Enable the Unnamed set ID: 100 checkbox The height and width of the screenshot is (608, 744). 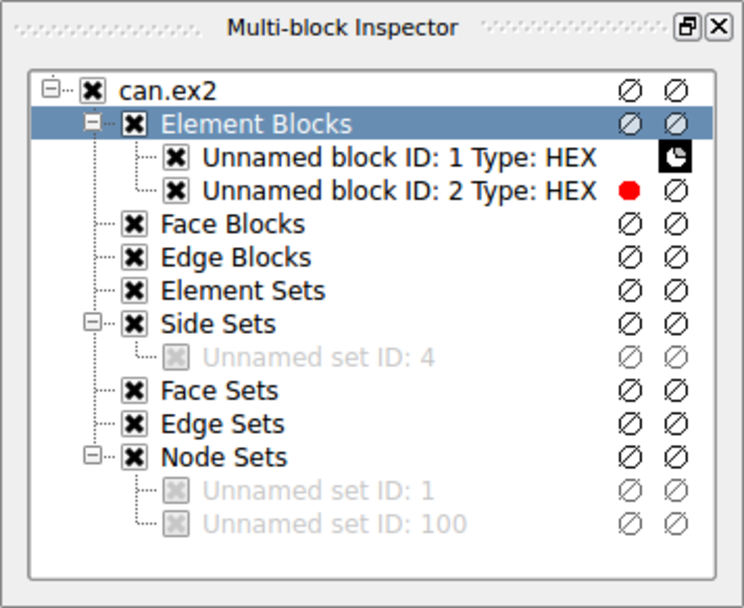click(x=176, y=524)
